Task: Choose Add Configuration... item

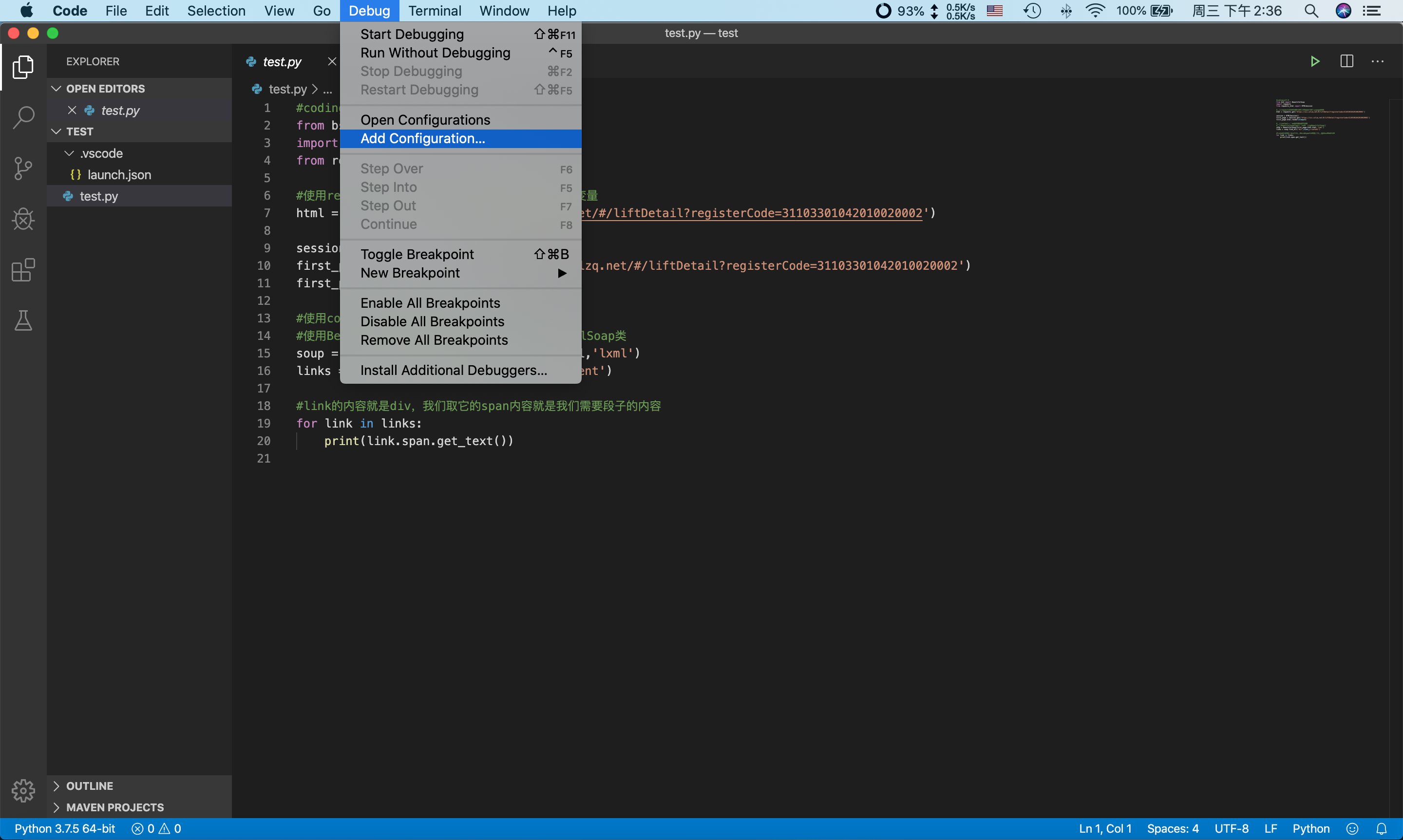Action: click(461, 139)
